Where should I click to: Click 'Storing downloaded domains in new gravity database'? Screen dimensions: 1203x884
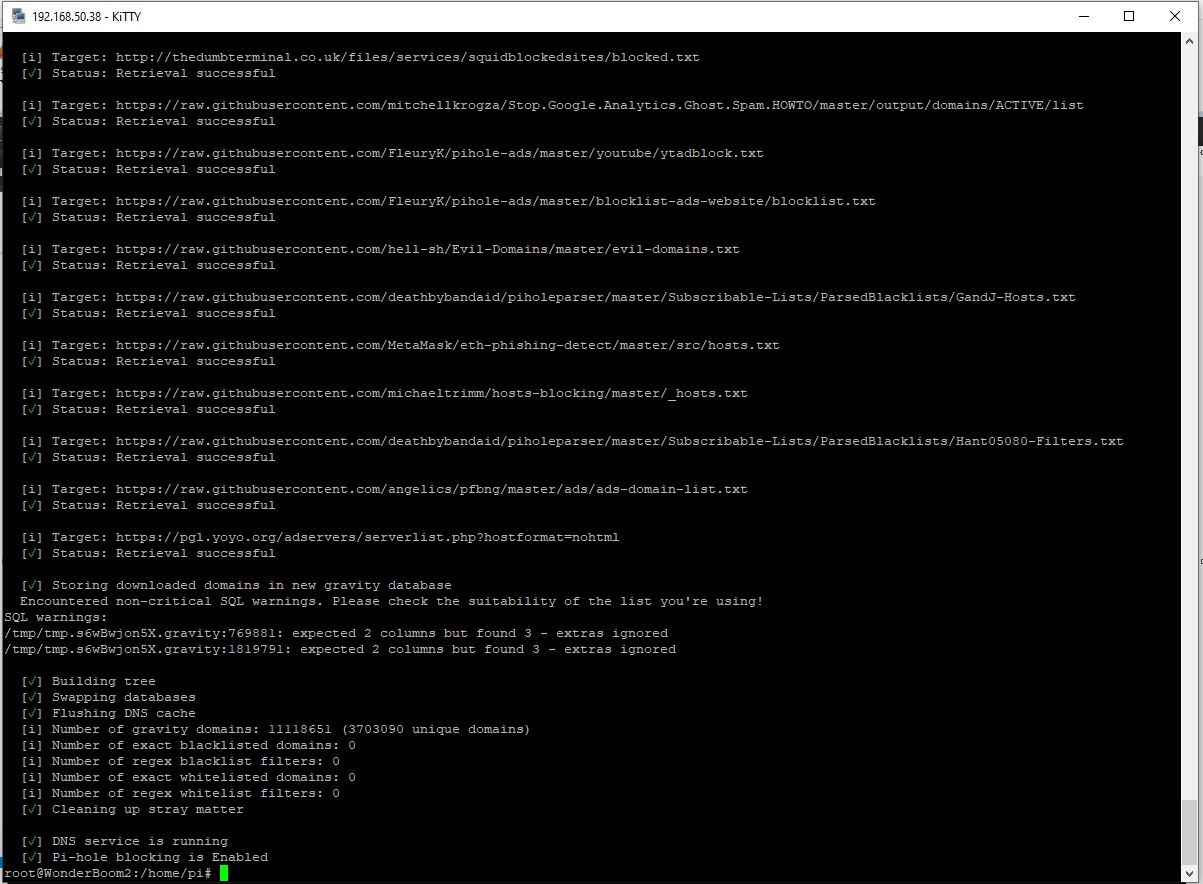(251, 585)
